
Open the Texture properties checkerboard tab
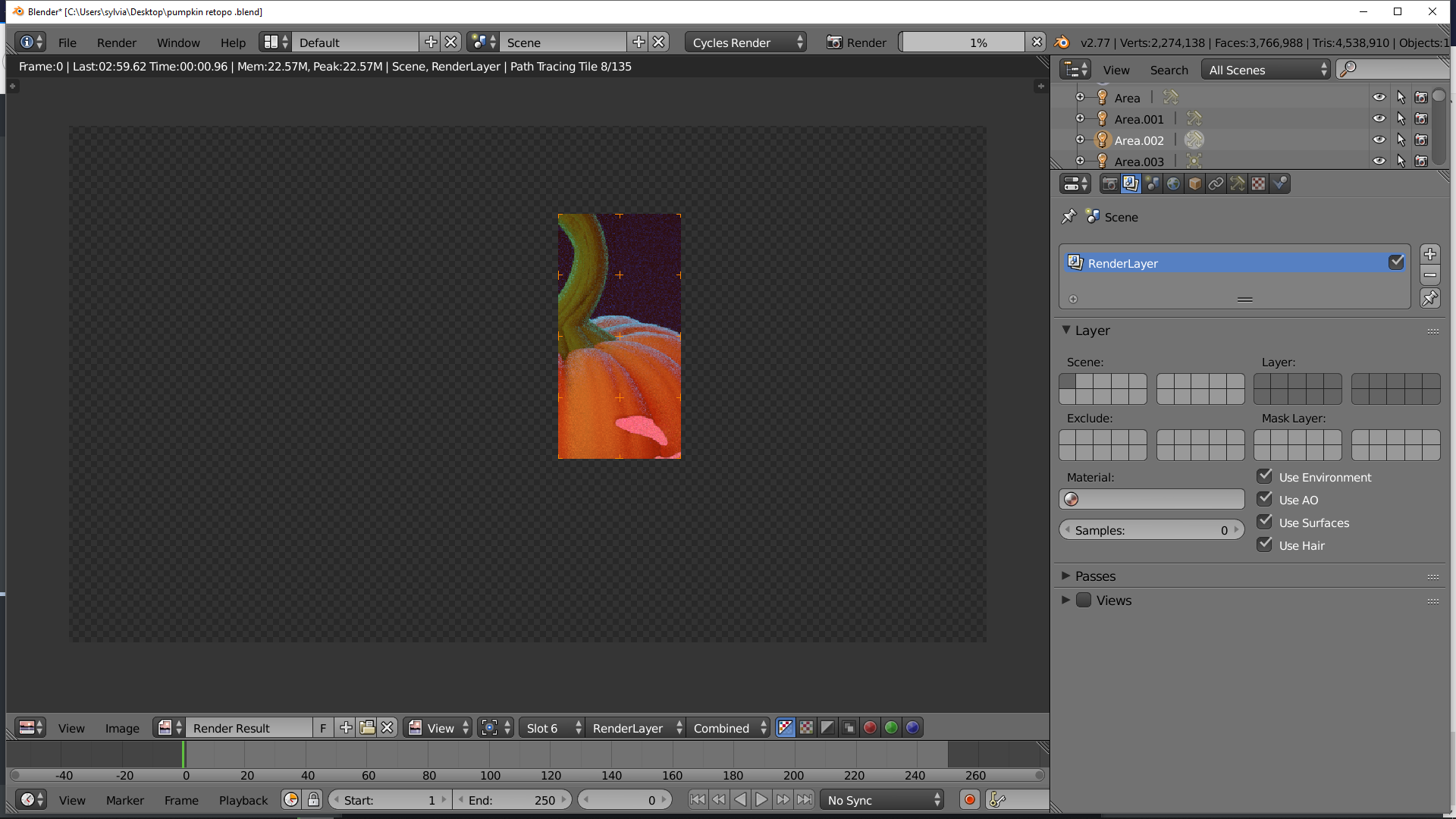(x=1258, y=184)
